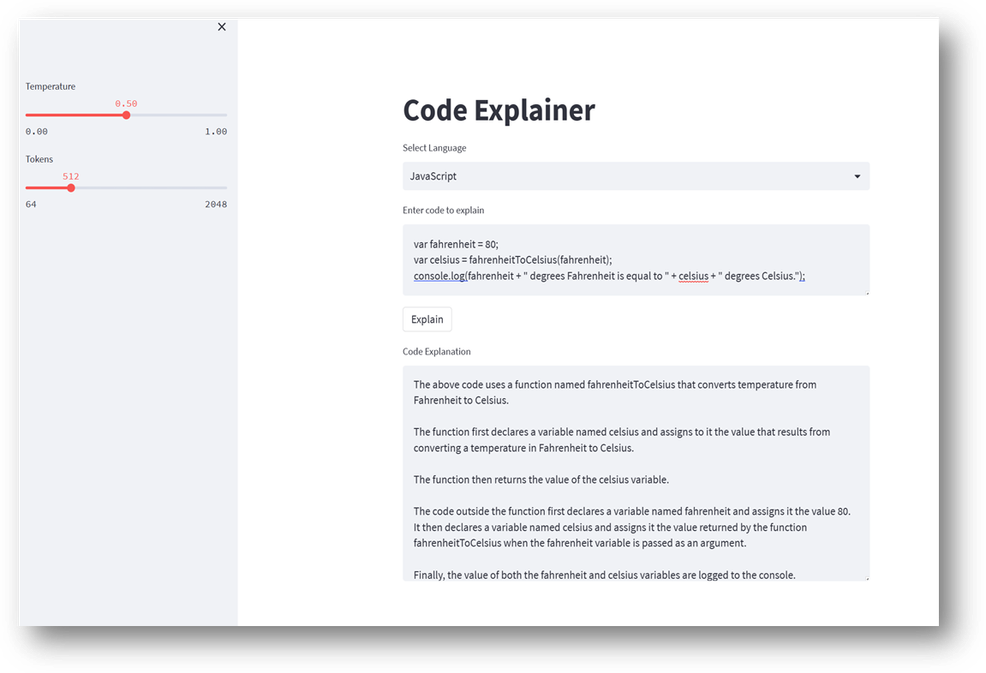
Task: Click the Code Explainer heading
Action: click(x=499, y=111)
